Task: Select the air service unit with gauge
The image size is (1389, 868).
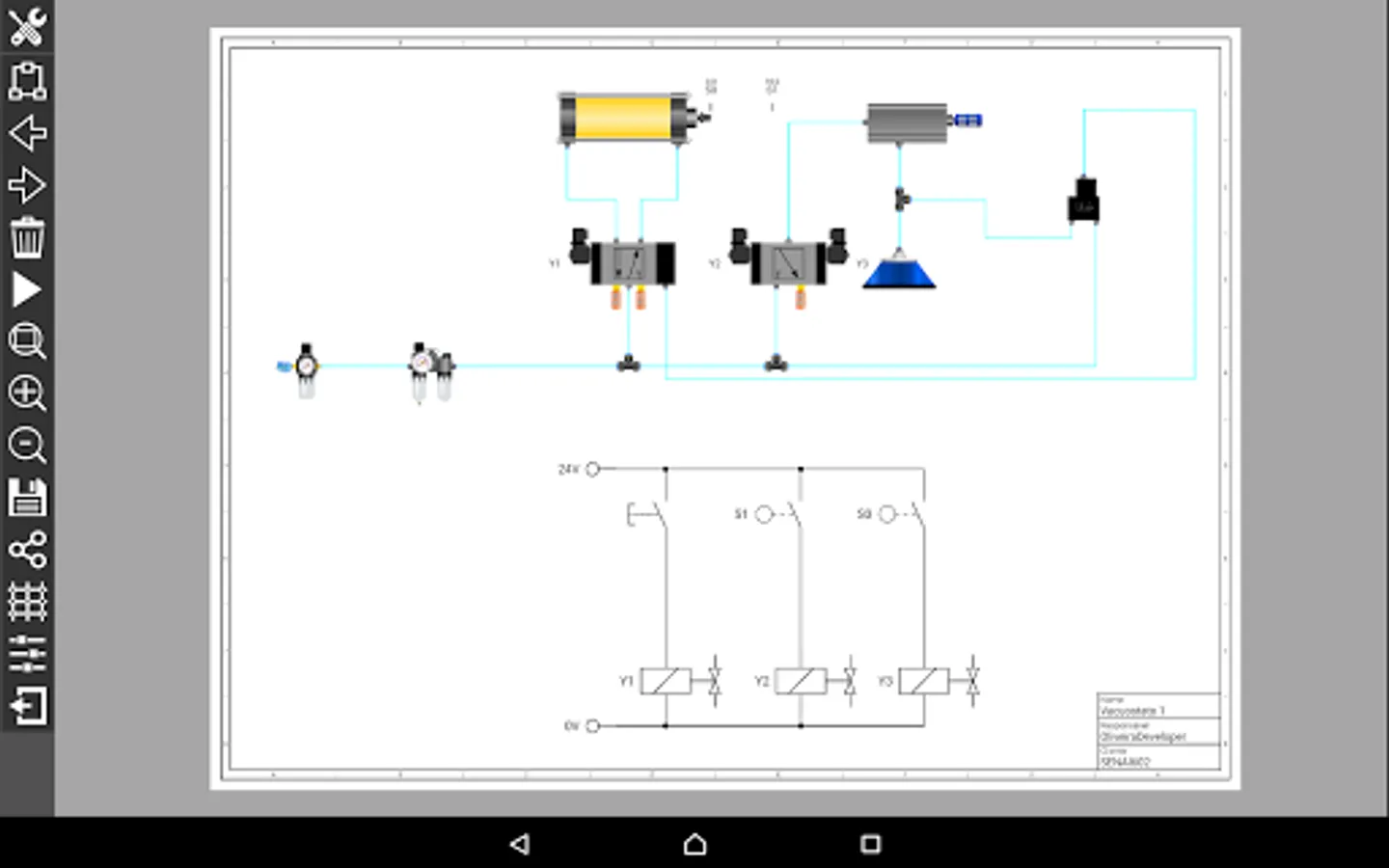Action: click(x=431, y=372)
